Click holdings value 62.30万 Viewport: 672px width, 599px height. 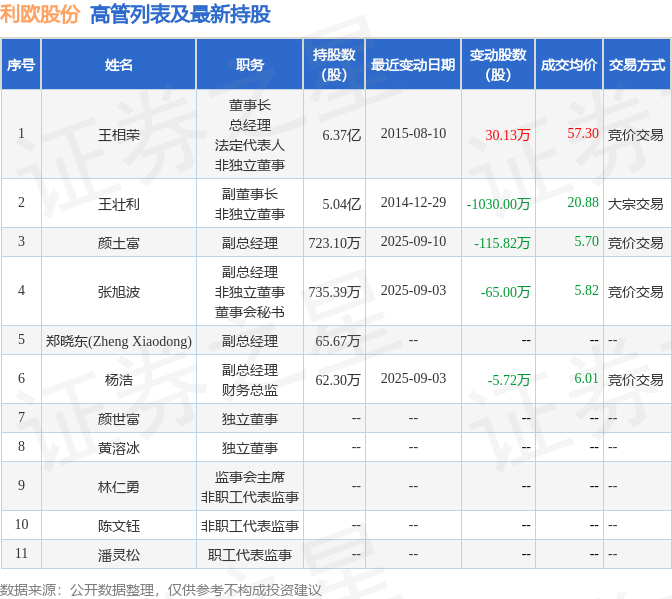pyautogui.click(x=338, y=380)
